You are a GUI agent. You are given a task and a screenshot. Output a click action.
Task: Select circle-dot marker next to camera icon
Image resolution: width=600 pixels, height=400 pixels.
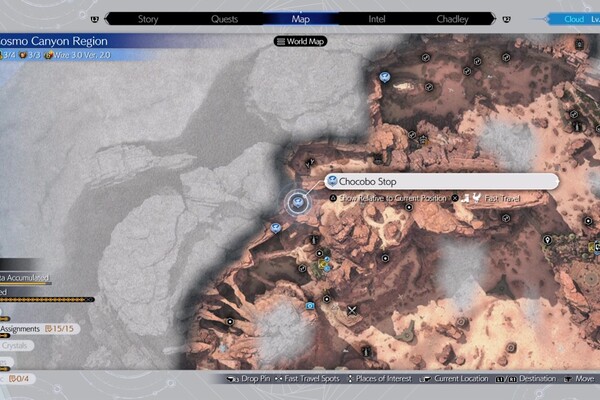pyautogui.click(x=326, y=299)
